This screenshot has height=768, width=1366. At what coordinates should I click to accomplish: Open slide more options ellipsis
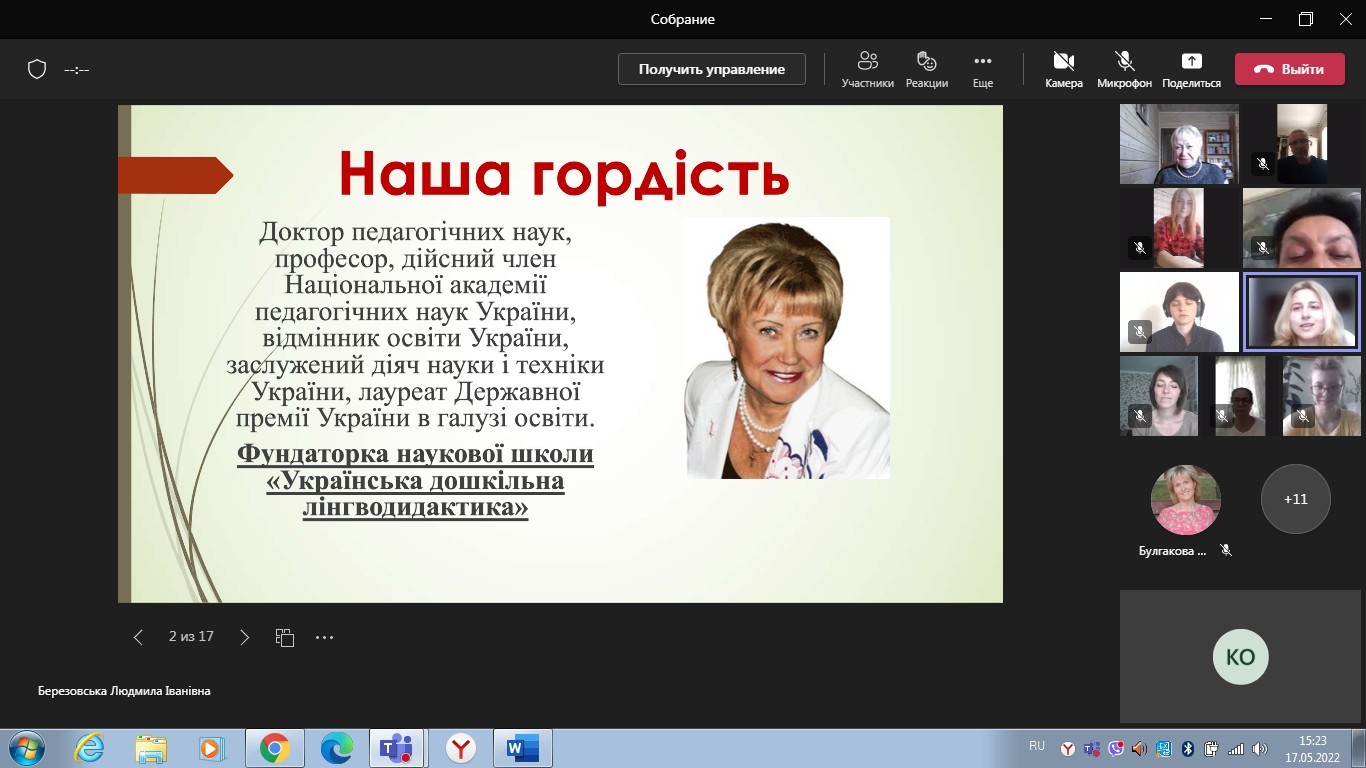click(x=324, y=637)
